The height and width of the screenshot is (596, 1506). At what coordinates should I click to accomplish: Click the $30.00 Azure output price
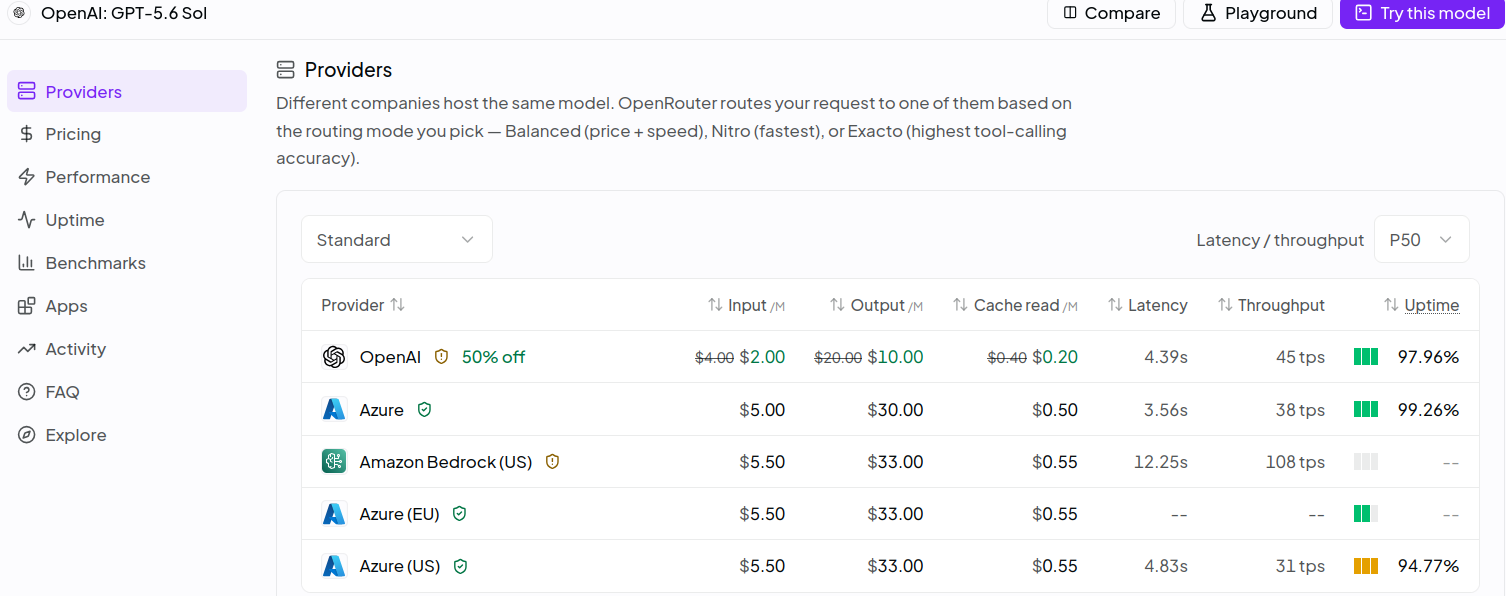point(895,409)
